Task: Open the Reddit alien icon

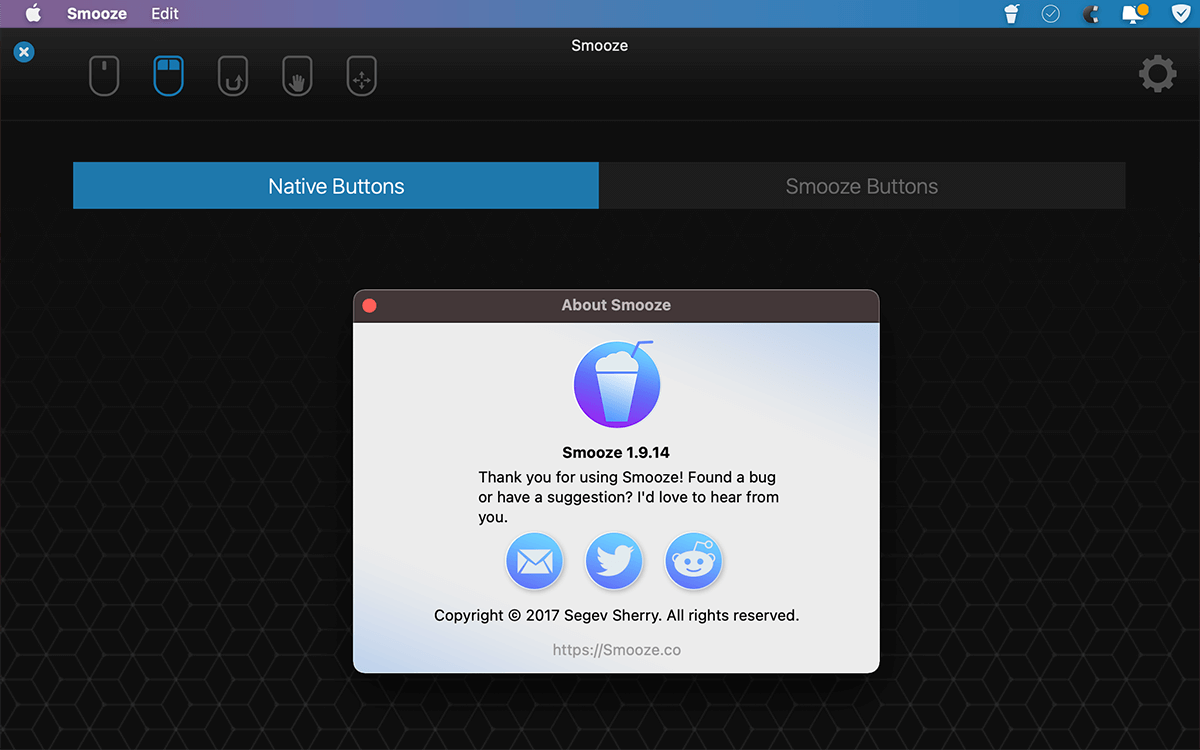Action: click(694, 562)
